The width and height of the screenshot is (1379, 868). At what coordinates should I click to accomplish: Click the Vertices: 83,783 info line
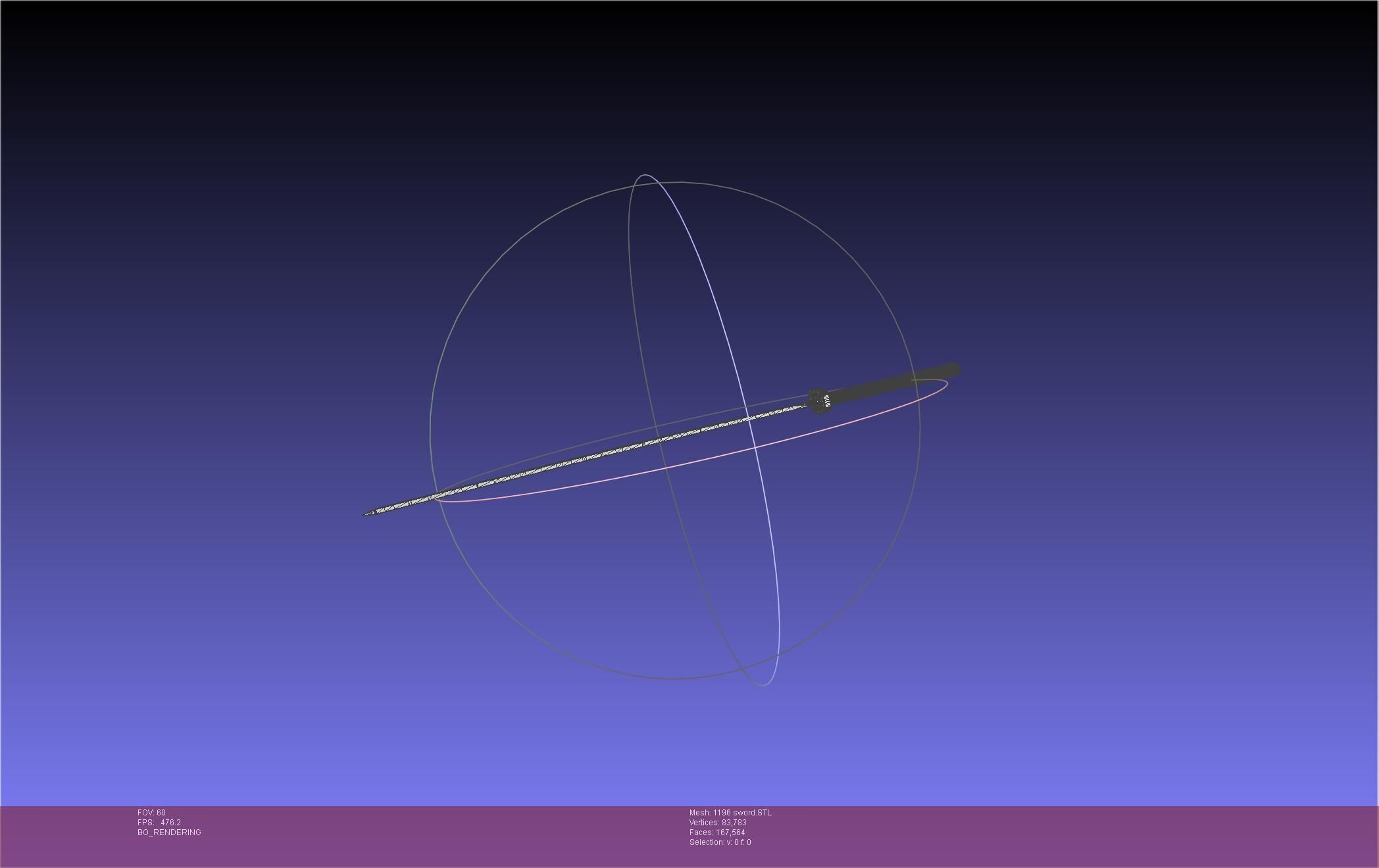pyautogui.click(x=717, y=823)
